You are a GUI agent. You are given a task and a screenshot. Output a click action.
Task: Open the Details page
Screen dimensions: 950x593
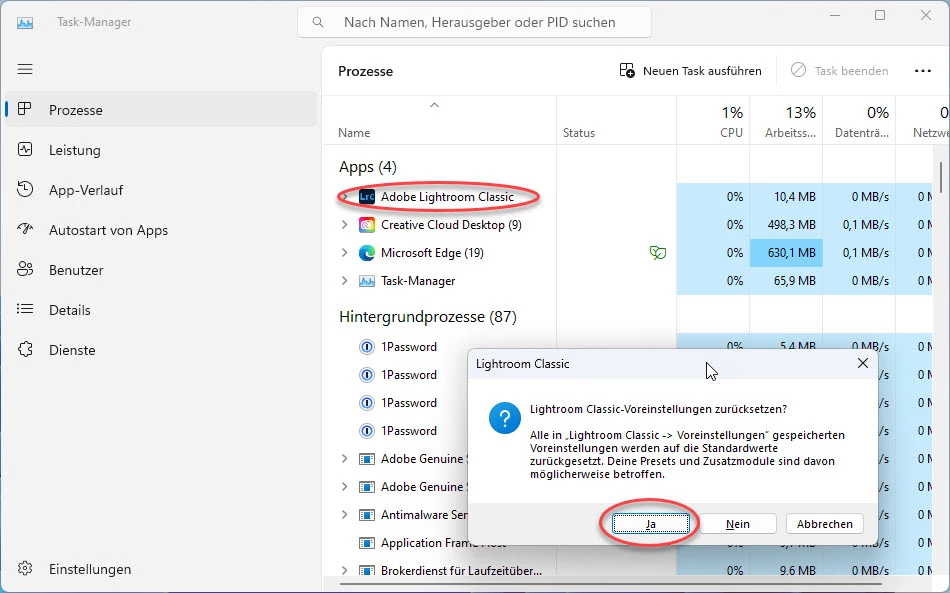[161, 310]
